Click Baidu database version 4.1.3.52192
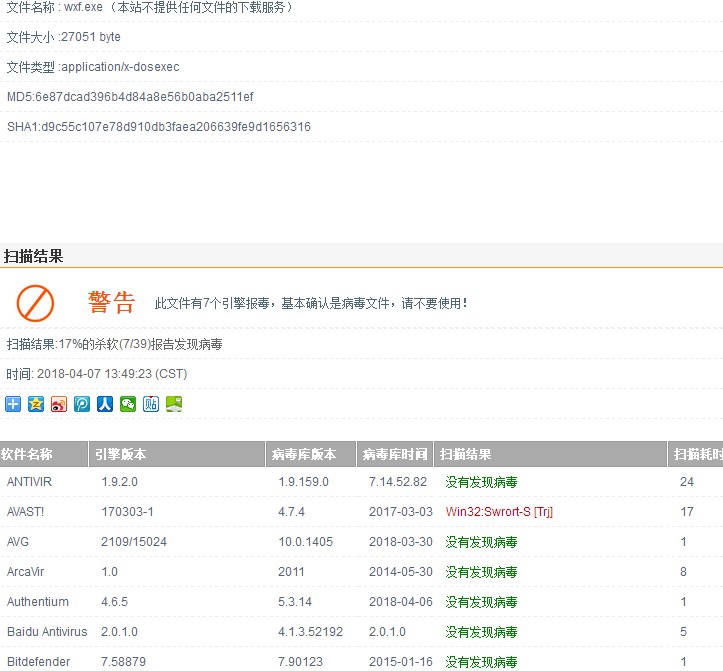 click(310, 632)
